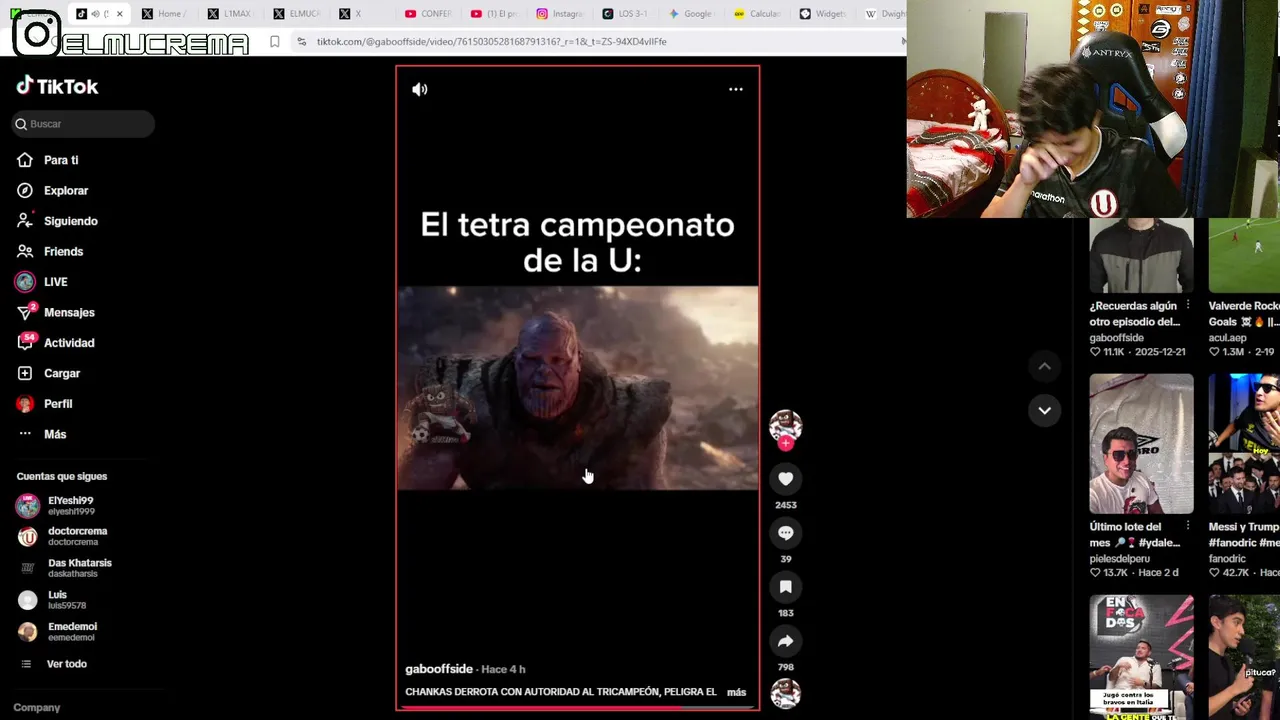Viewport: 1280px width, 720px height.
Task: Expand the caption with más
Action: click(736, 692)
